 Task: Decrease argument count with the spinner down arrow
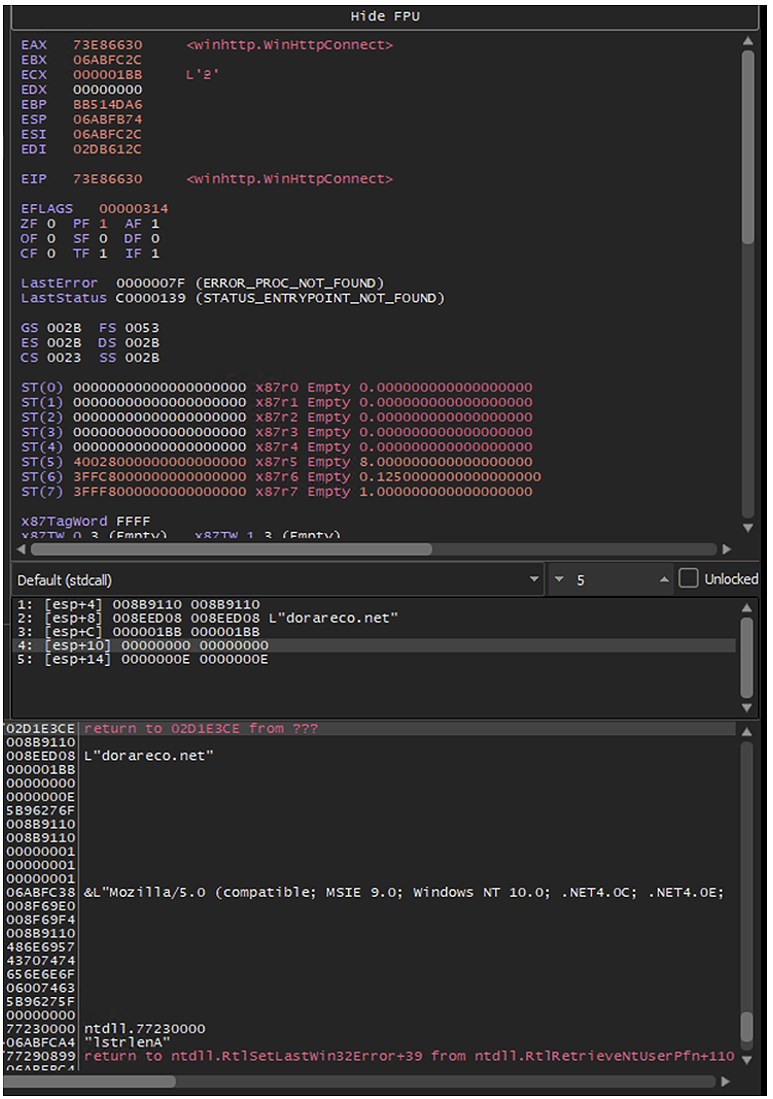[559, 580]
